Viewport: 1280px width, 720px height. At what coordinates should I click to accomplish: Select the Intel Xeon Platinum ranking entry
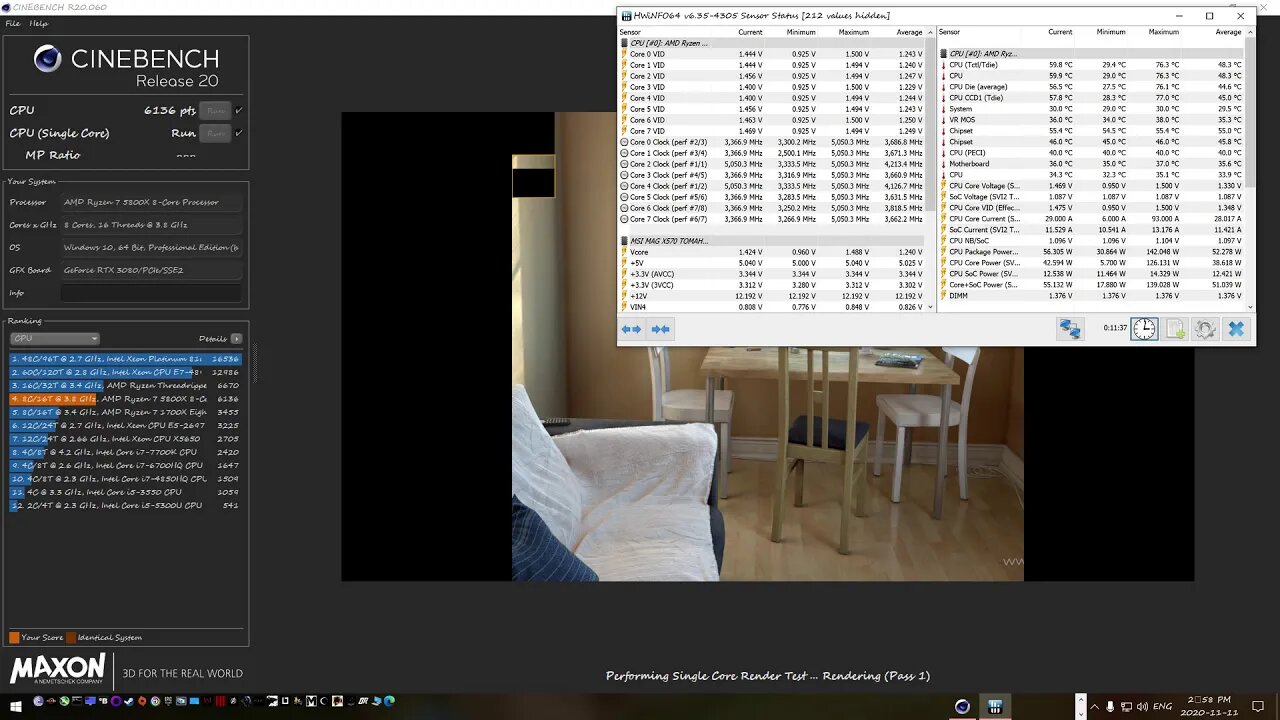tap(125, 359)
